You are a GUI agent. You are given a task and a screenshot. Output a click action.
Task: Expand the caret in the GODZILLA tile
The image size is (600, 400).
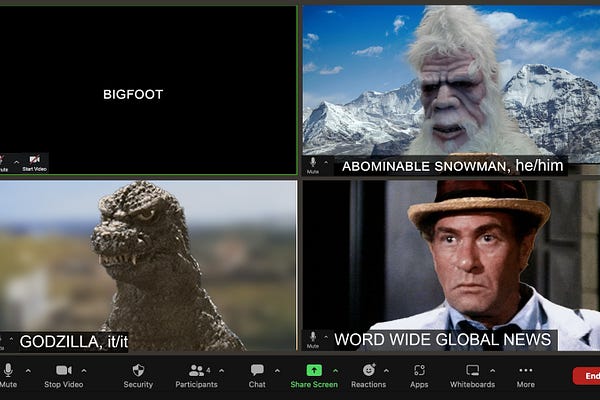[x=11, y=339]
